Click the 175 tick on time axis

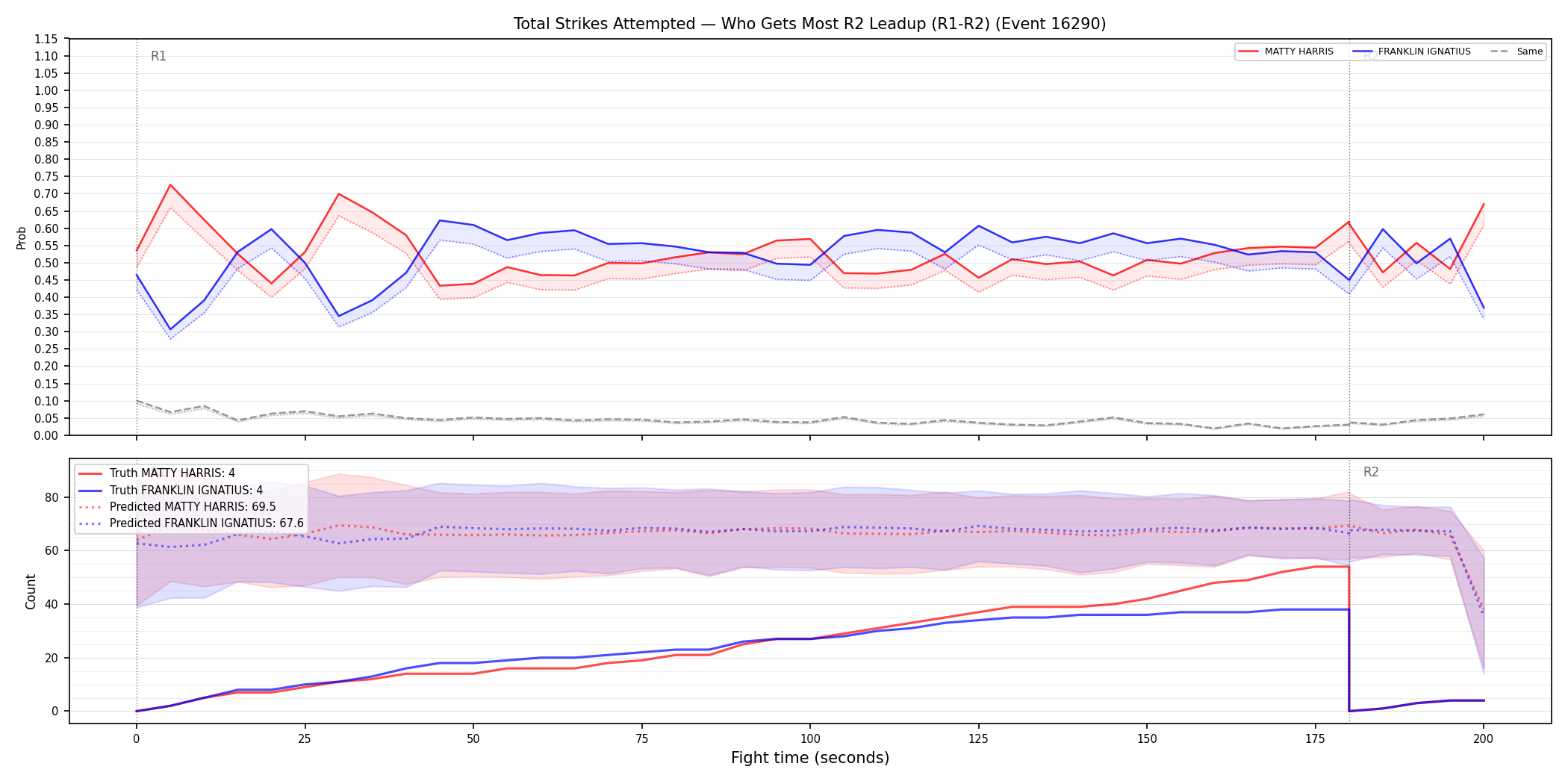click(x=1315, y=739)
